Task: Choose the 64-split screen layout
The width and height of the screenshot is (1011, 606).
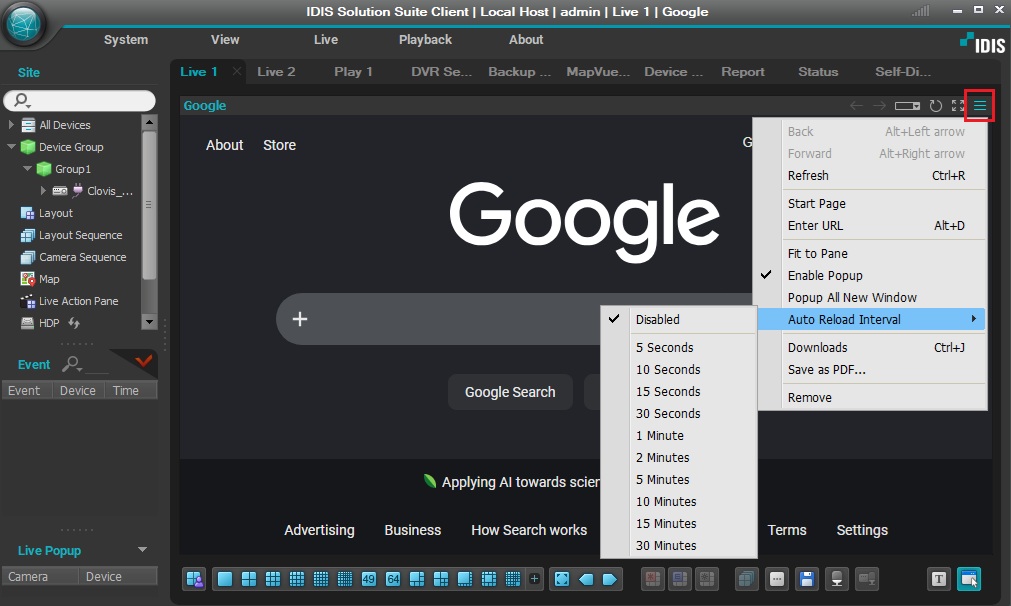Action: point(393,579)
